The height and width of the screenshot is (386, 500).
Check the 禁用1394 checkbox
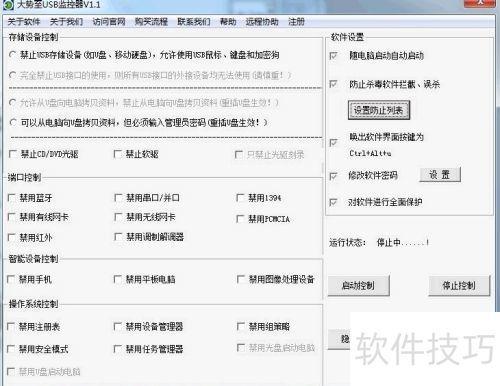[x=240, y=198]
